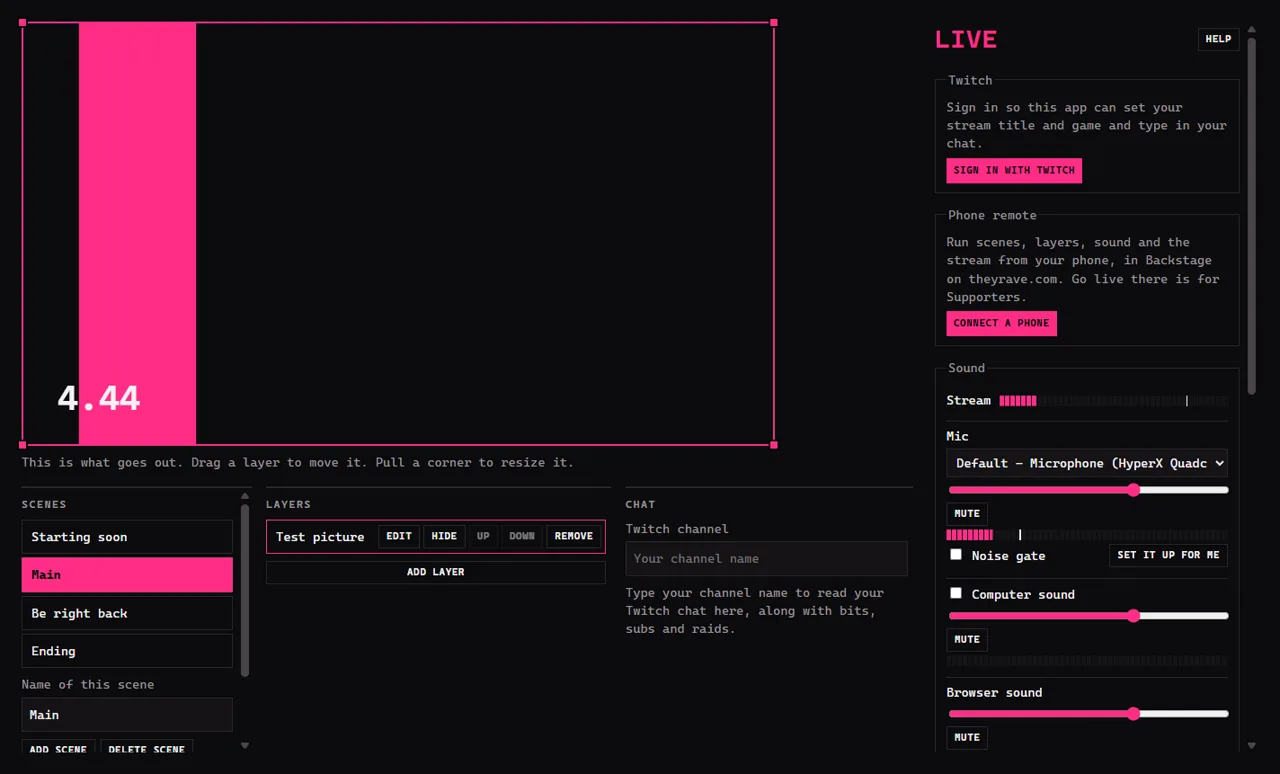Viewport: 1280px width, 774px height.
Task: Open the HELP panel
Action: pos(1218,39)
